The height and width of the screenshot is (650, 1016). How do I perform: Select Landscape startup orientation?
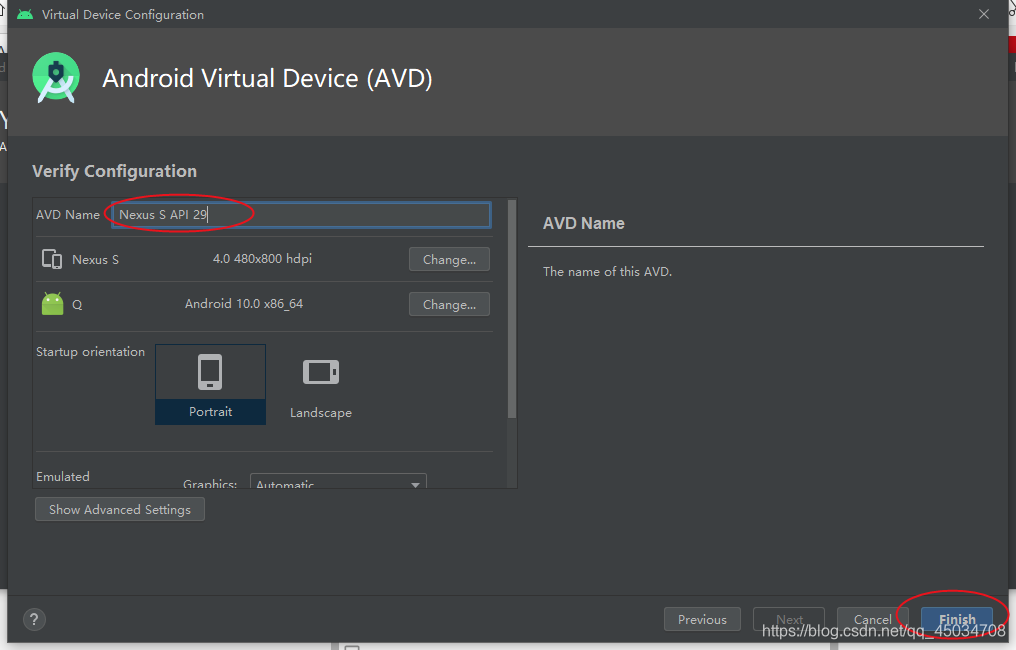click(321, 389)
